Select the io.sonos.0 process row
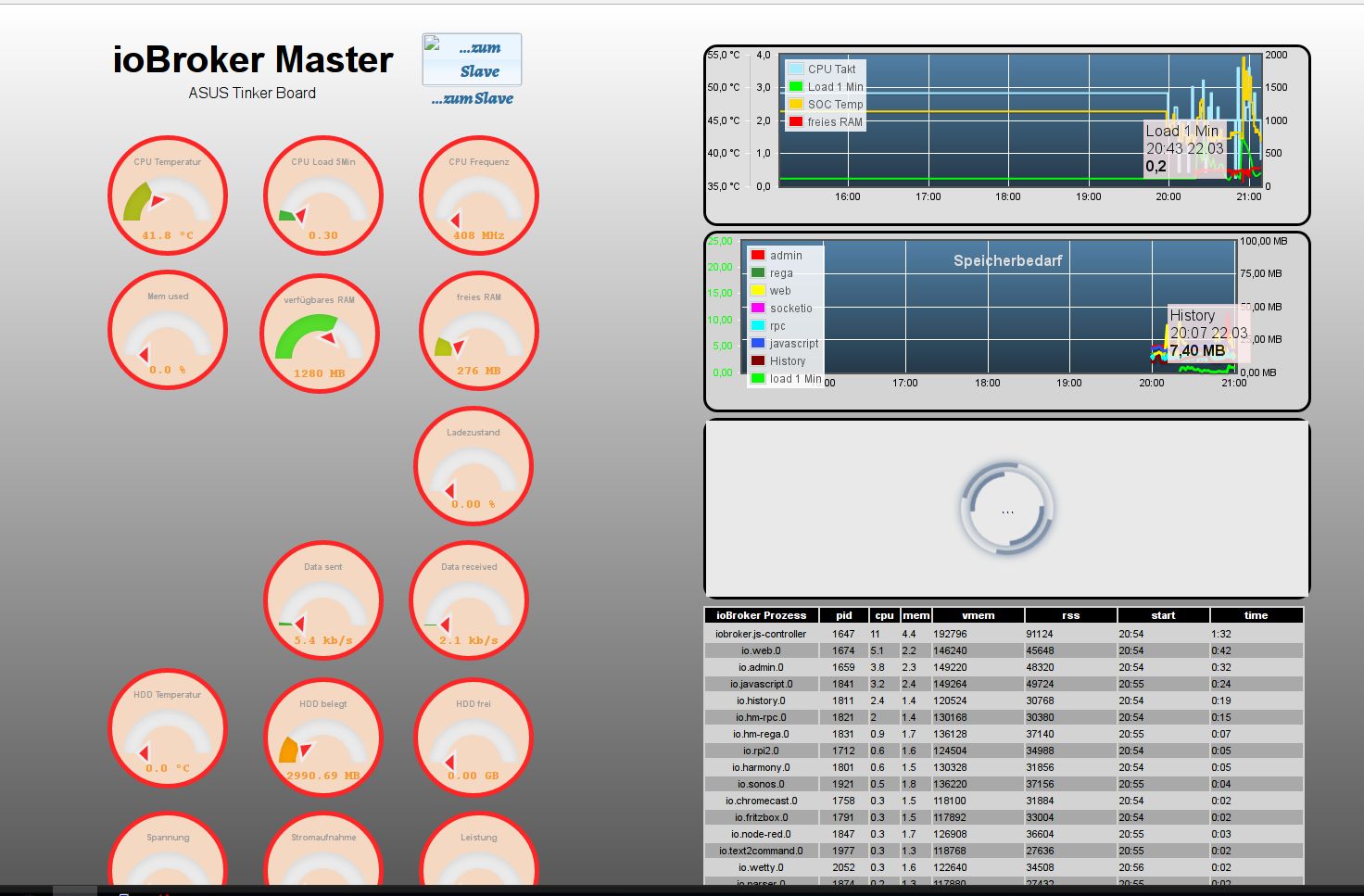1364x896 pixels. point(1004,784)
